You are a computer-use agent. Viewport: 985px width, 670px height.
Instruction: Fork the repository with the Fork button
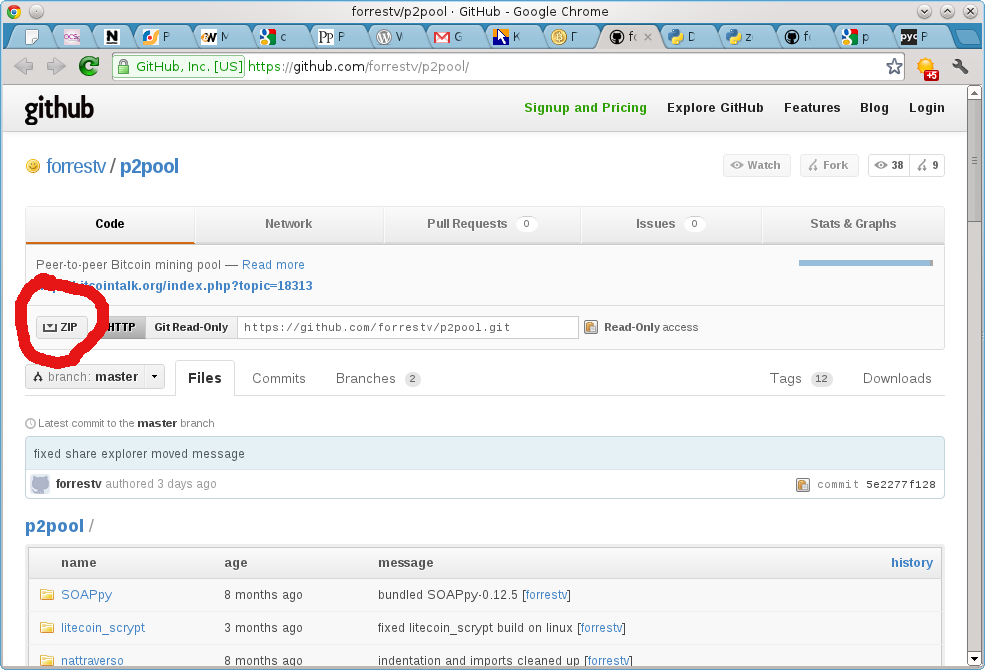pos(829,165)
